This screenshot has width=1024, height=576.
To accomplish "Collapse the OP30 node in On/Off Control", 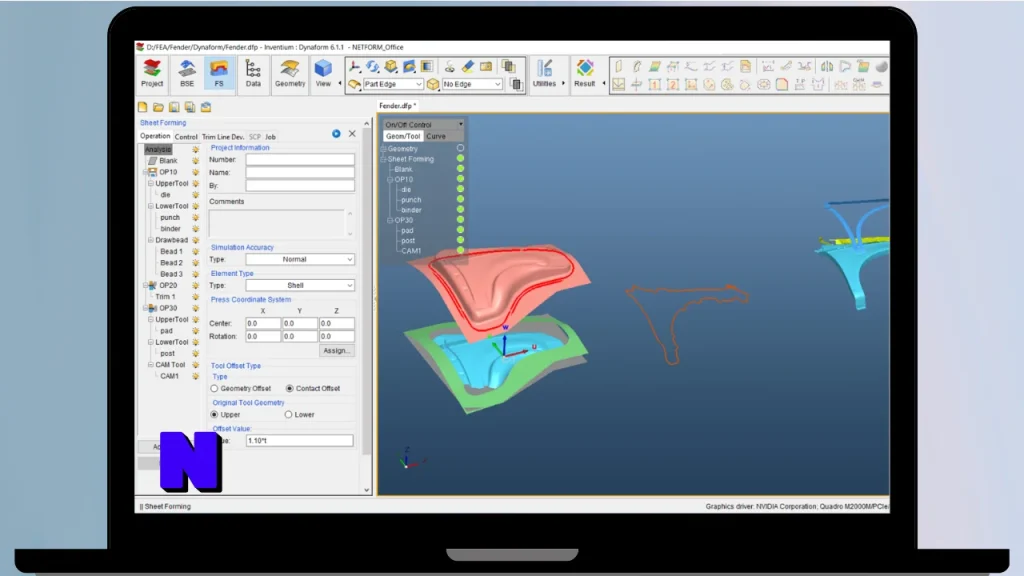I will (x=390, y=220).
